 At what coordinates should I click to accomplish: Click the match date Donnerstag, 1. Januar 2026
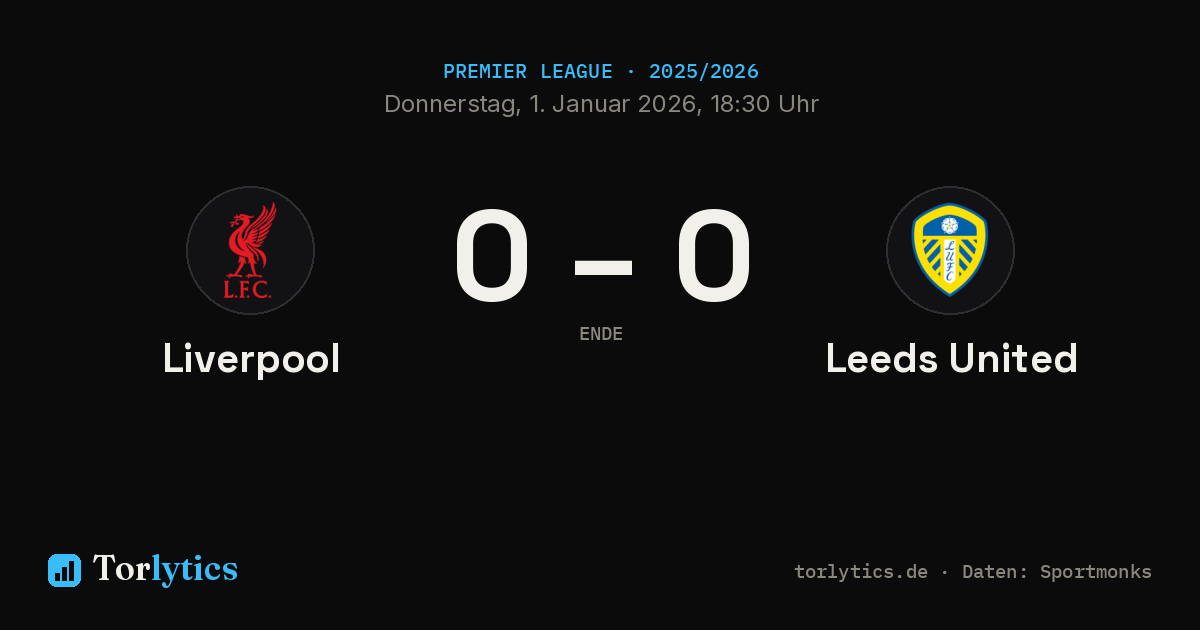click(541, 104)
